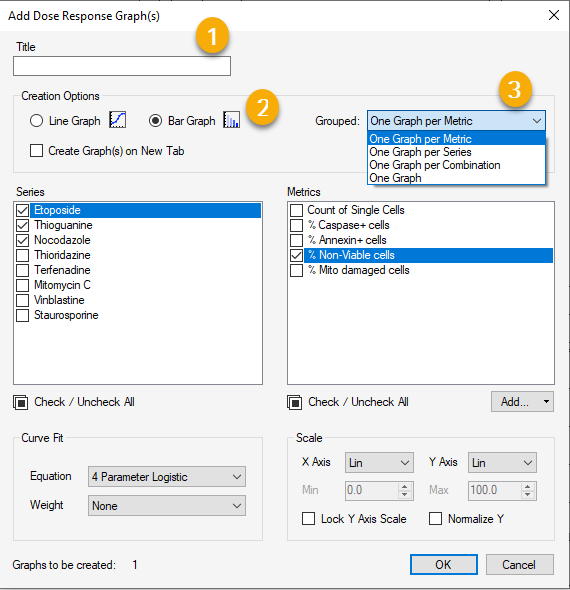Select the Line Graph radio button
Viewport: 570px width, 590px height.
(x=36, y=121)
